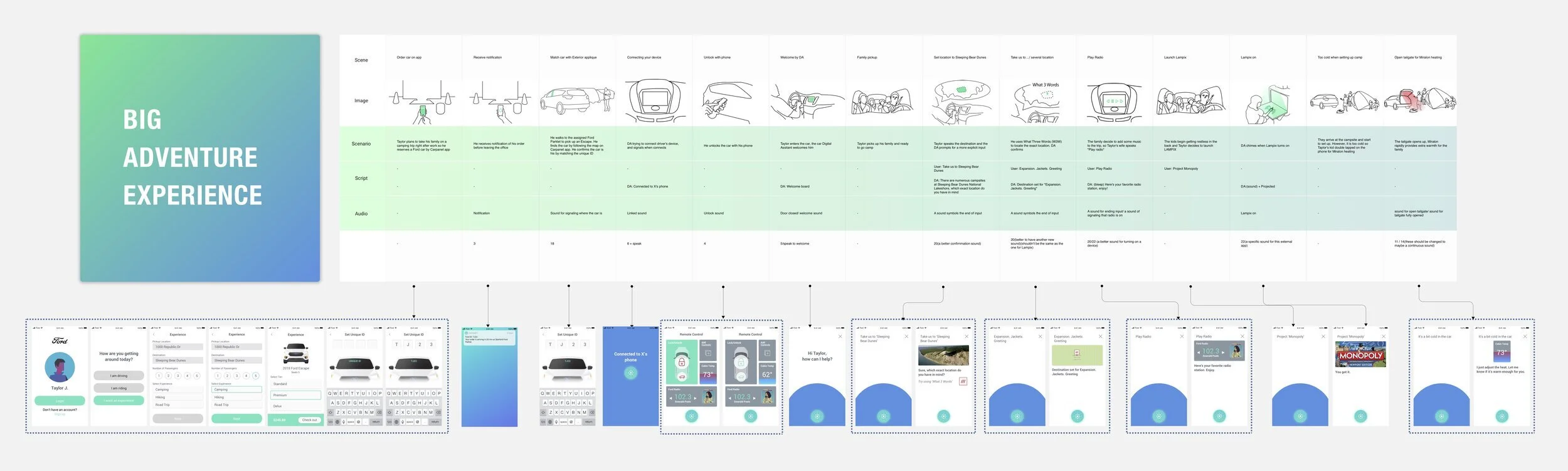Choose the Delux tier option

click(x=295, y=406)
